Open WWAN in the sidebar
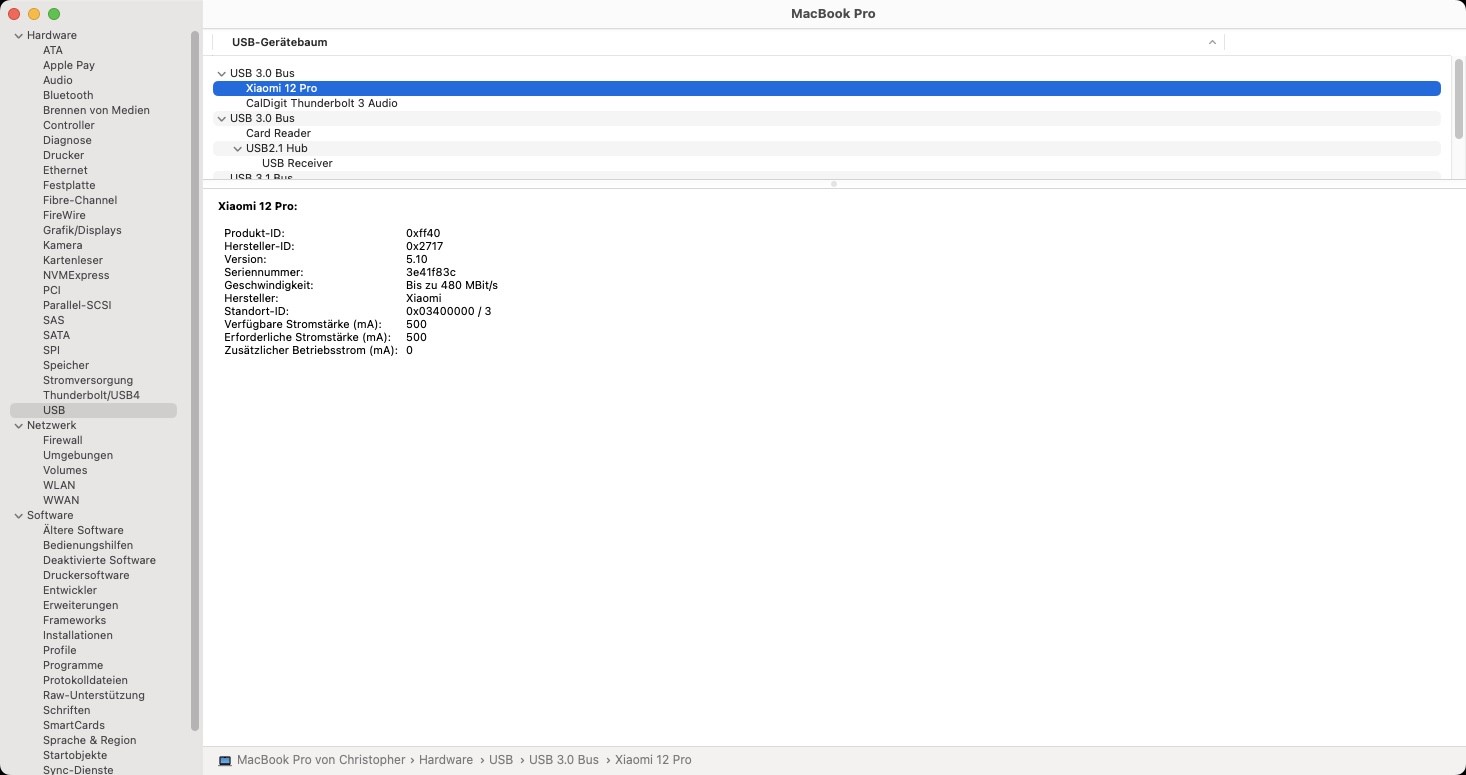1466x775 pixels. click(x=61, y=500)
